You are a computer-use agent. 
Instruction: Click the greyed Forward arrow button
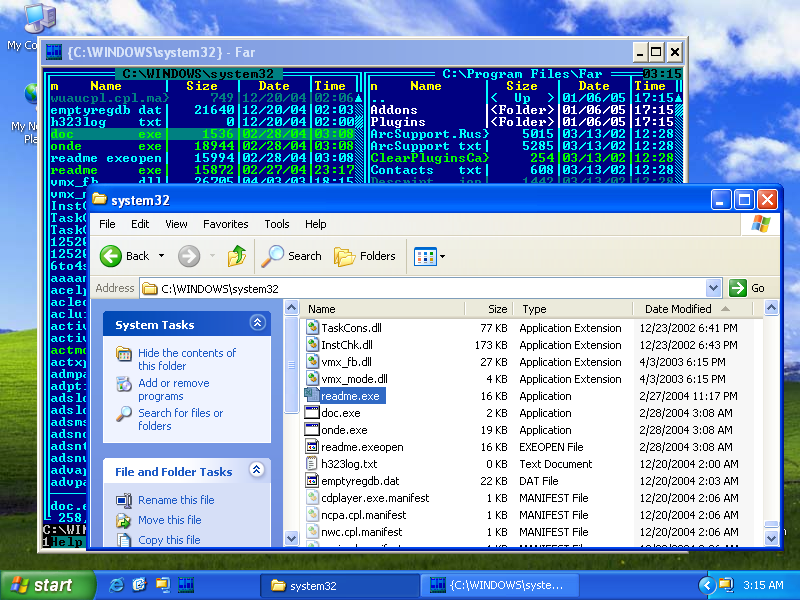(x=189, y=256)
